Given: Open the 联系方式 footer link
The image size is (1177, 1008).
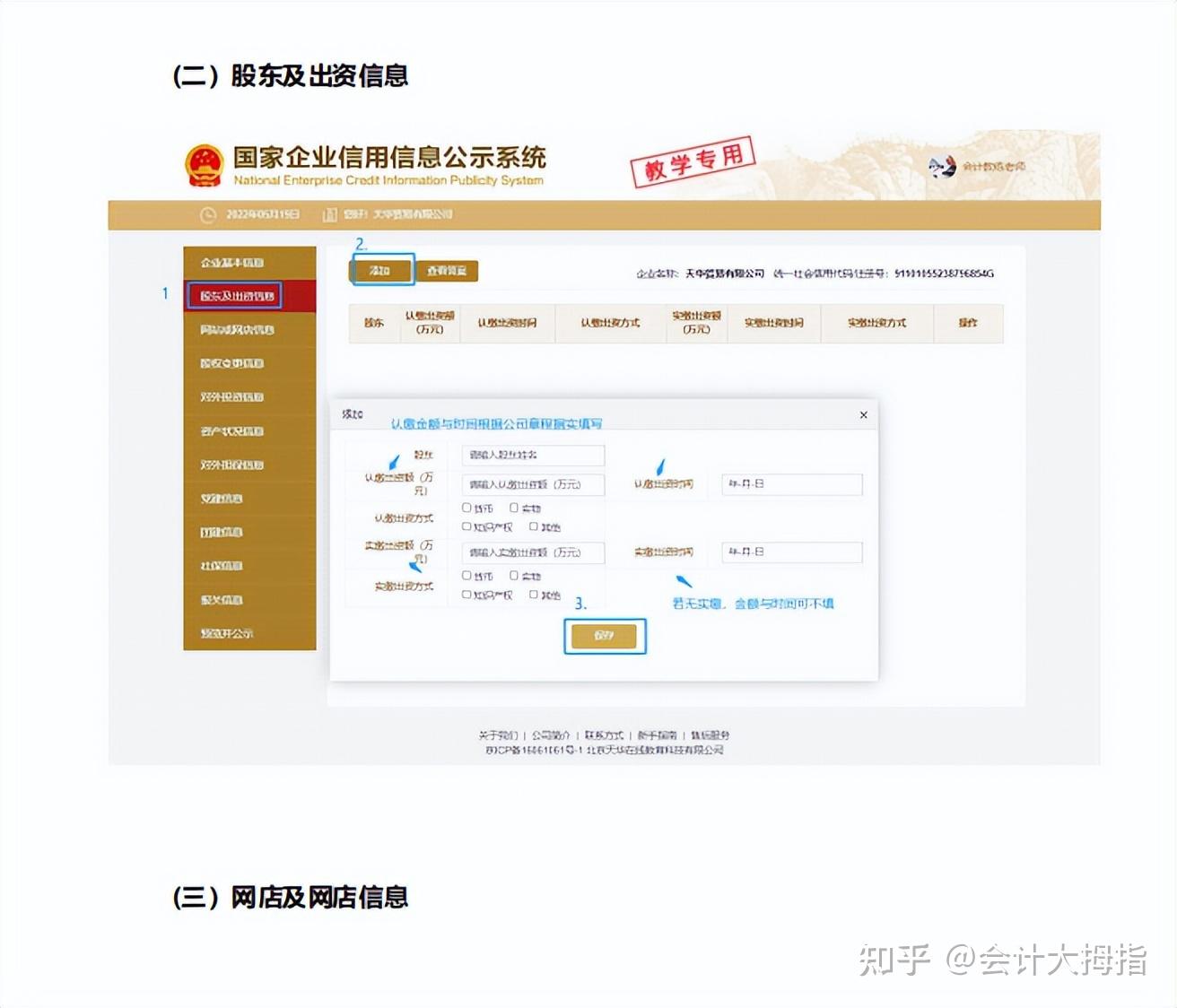Looking at the screenshot, I should pyautogui.click(x=604, y=735).
